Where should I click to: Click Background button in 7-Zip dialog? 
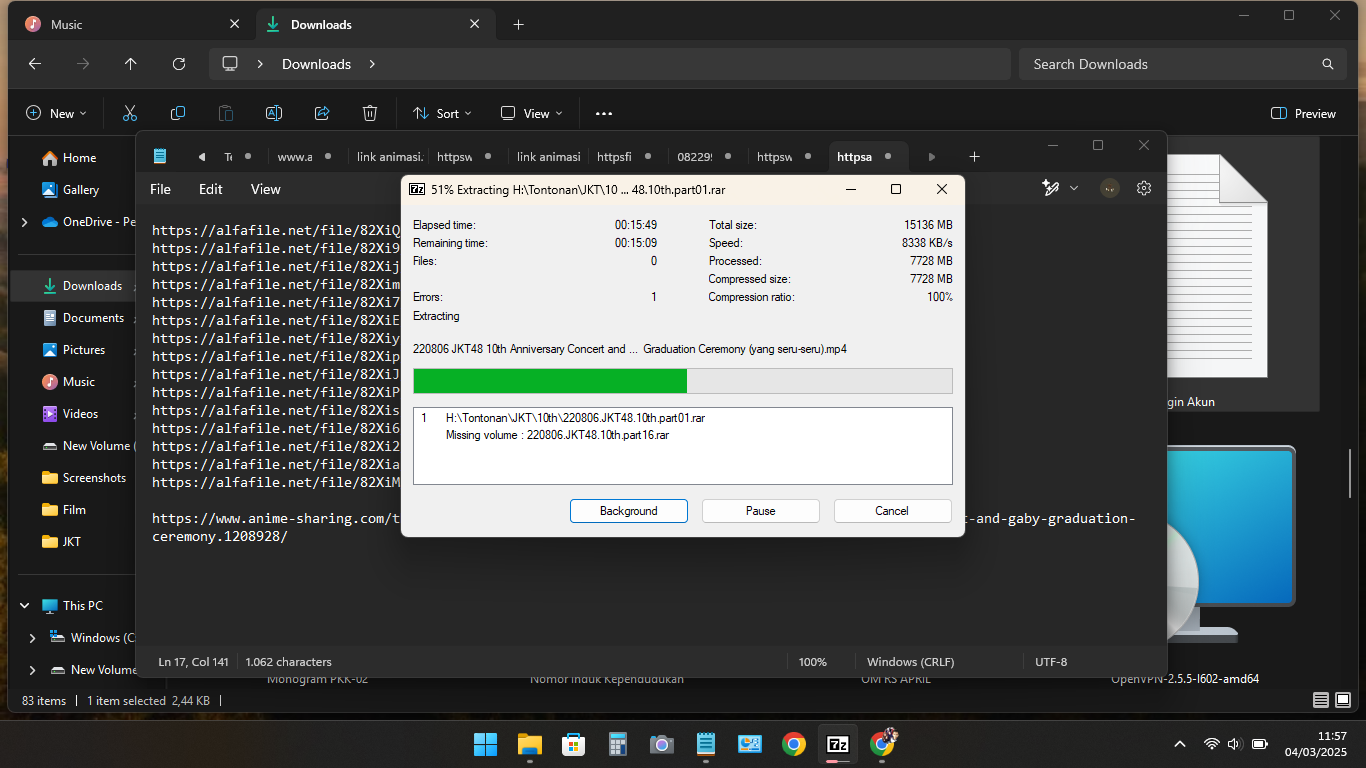pyautogui.click(x=629, y=511)
